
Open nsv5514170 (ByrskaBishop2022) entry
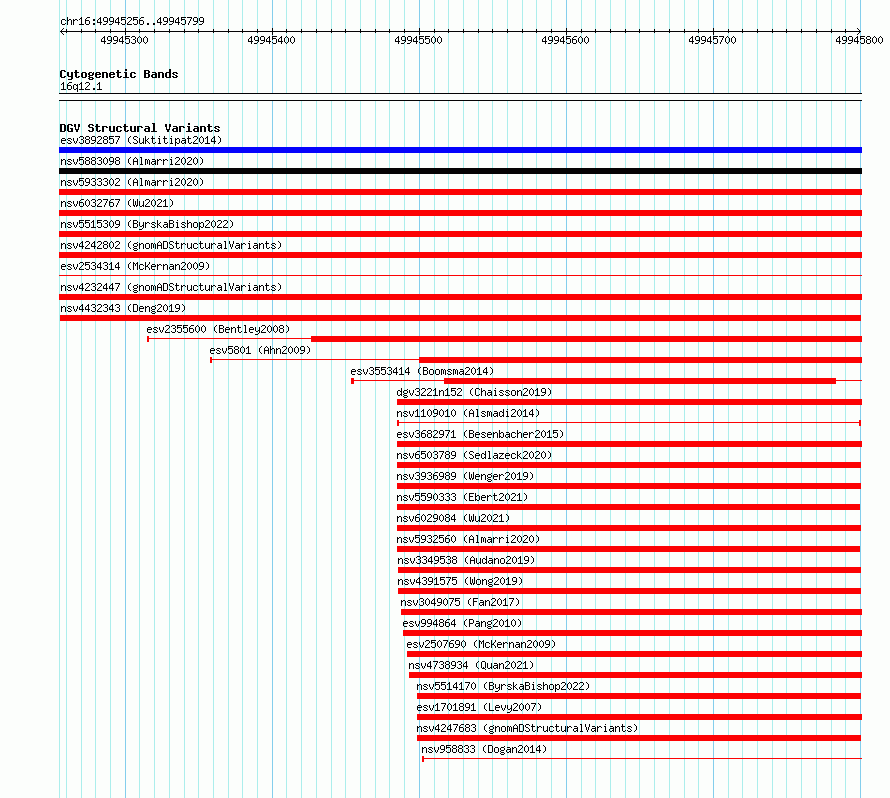pyautogui.click(x=503, y=686)
